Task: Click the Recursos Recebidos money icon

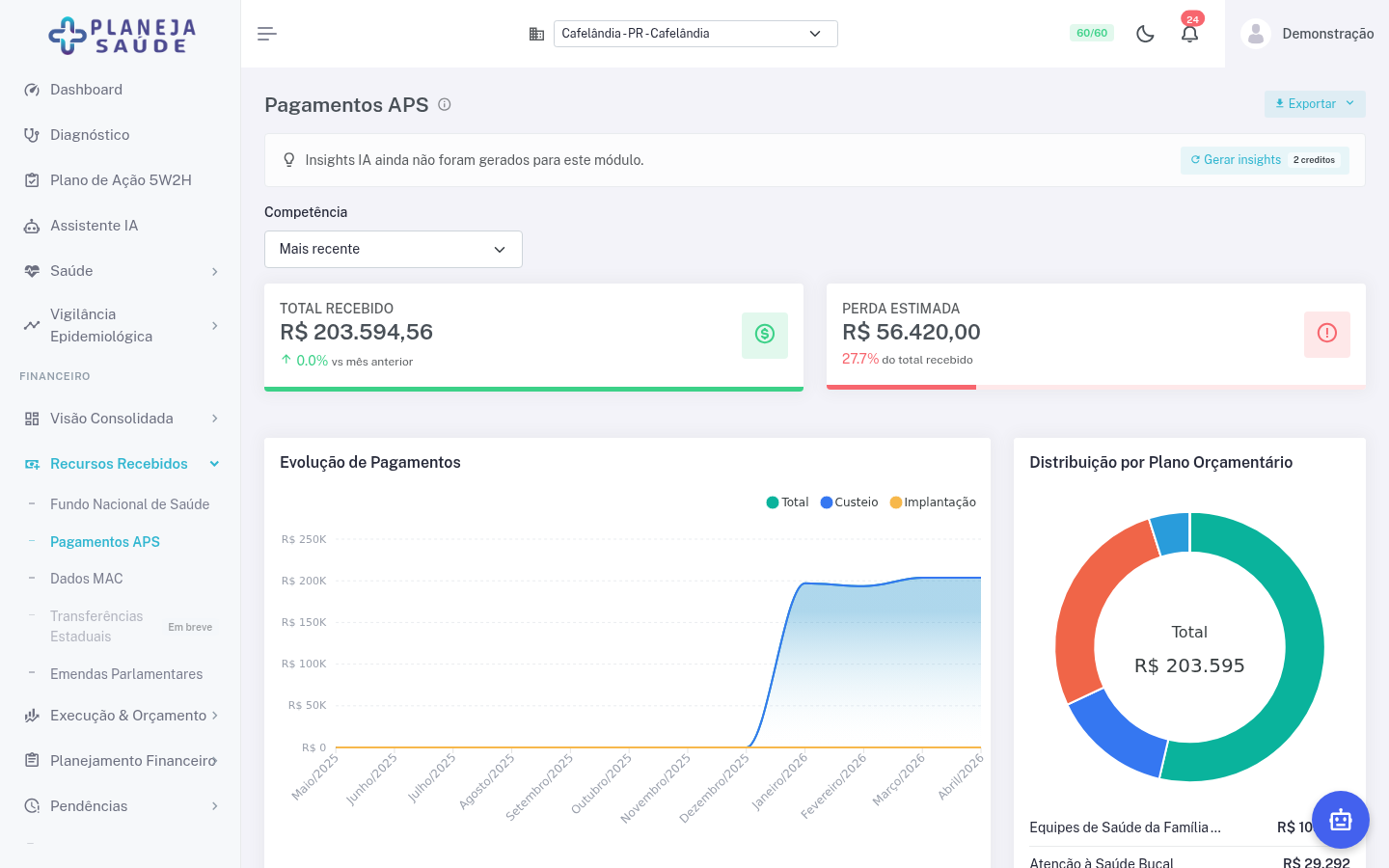Action: (32, 464)
